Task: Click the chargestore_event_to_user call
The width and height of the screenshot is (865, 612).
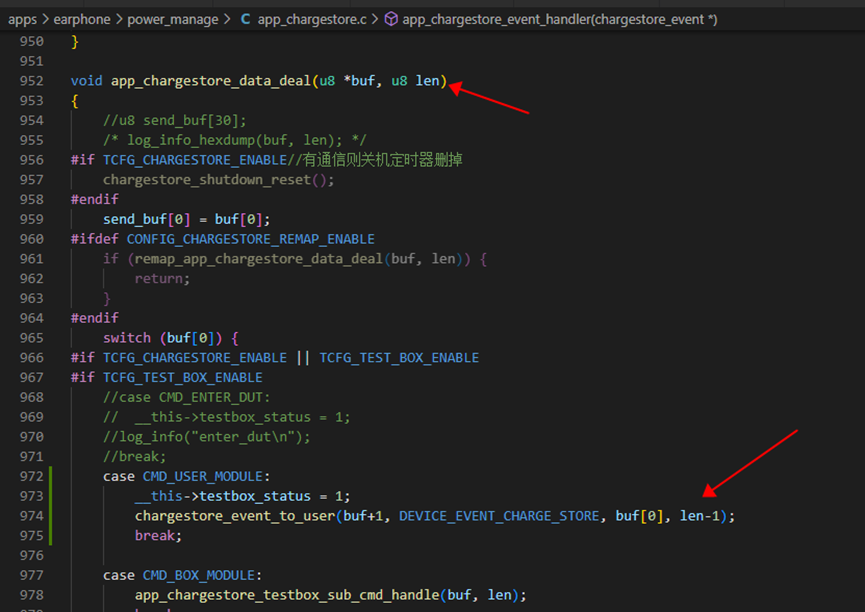Action: pos(235,516)
